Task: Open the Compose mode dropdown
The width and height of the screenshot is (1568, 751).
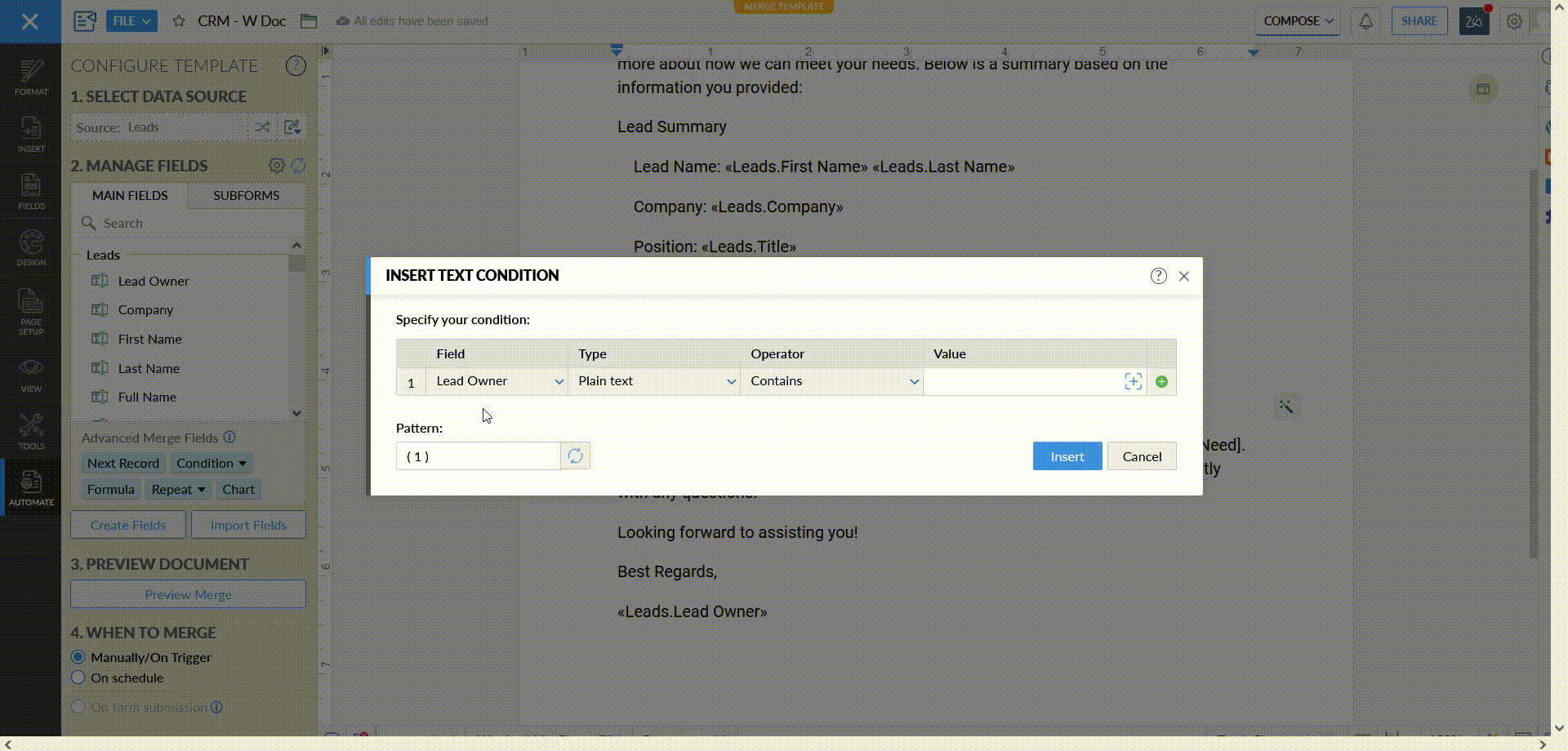Action: pyautogui.click(x=1298, y=21)
